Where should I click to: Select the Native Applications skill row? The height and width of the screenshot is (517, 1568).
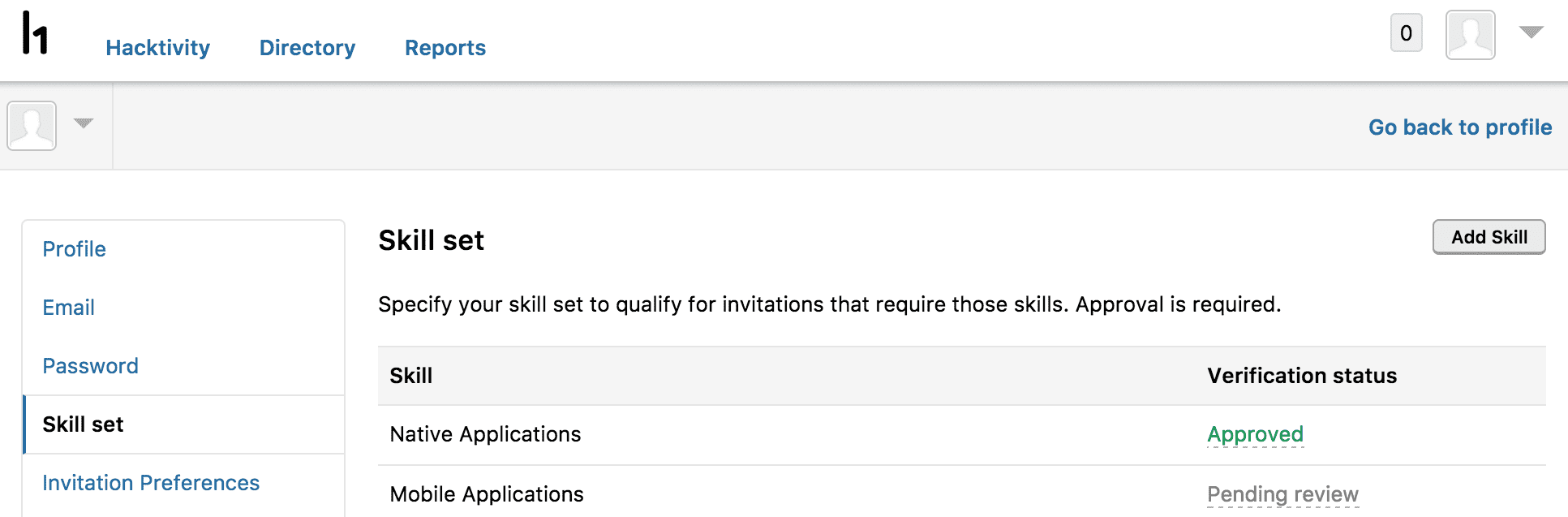tap(485, 434)
